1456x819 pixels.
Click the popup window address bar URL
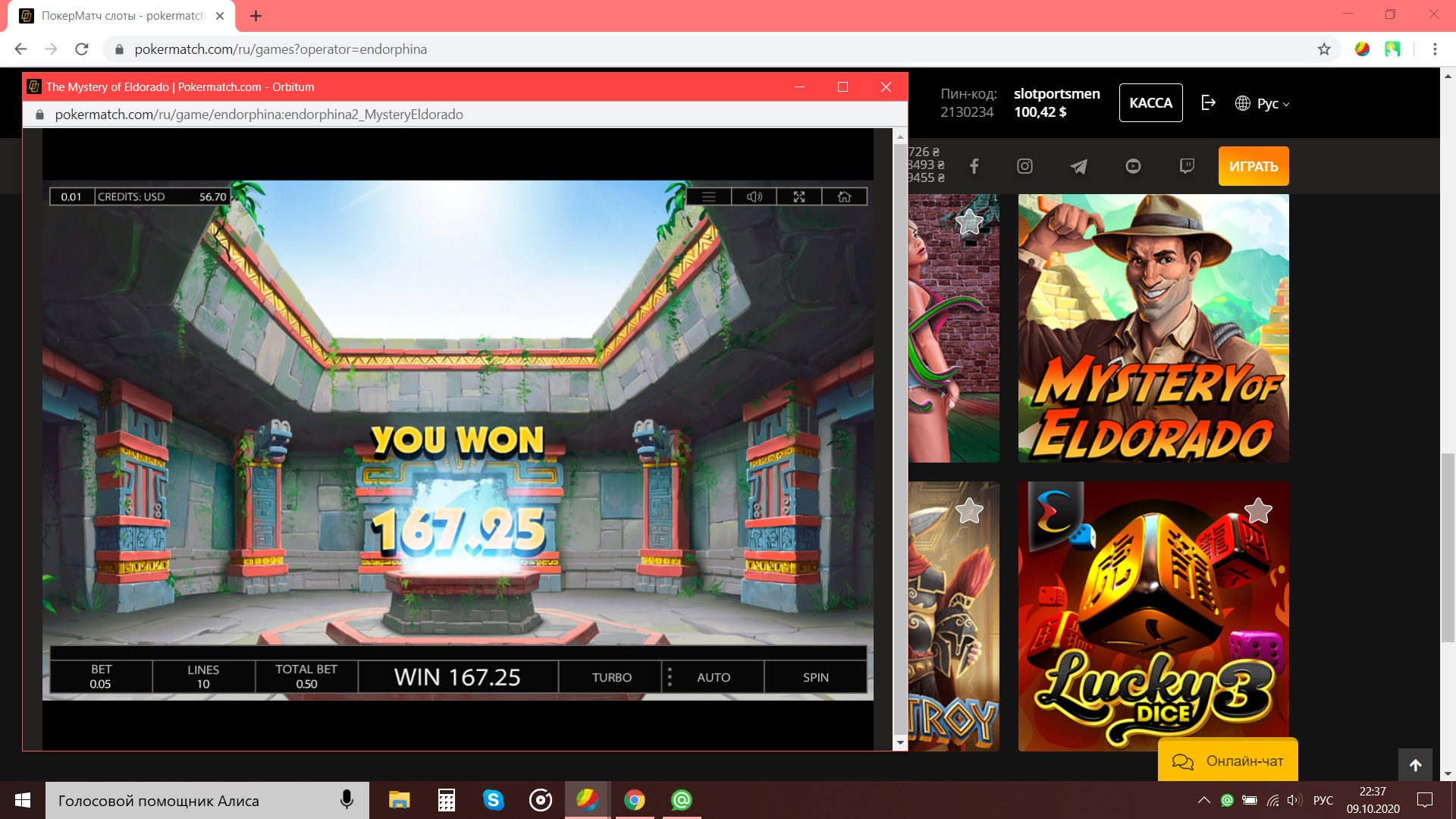[259, 115]
